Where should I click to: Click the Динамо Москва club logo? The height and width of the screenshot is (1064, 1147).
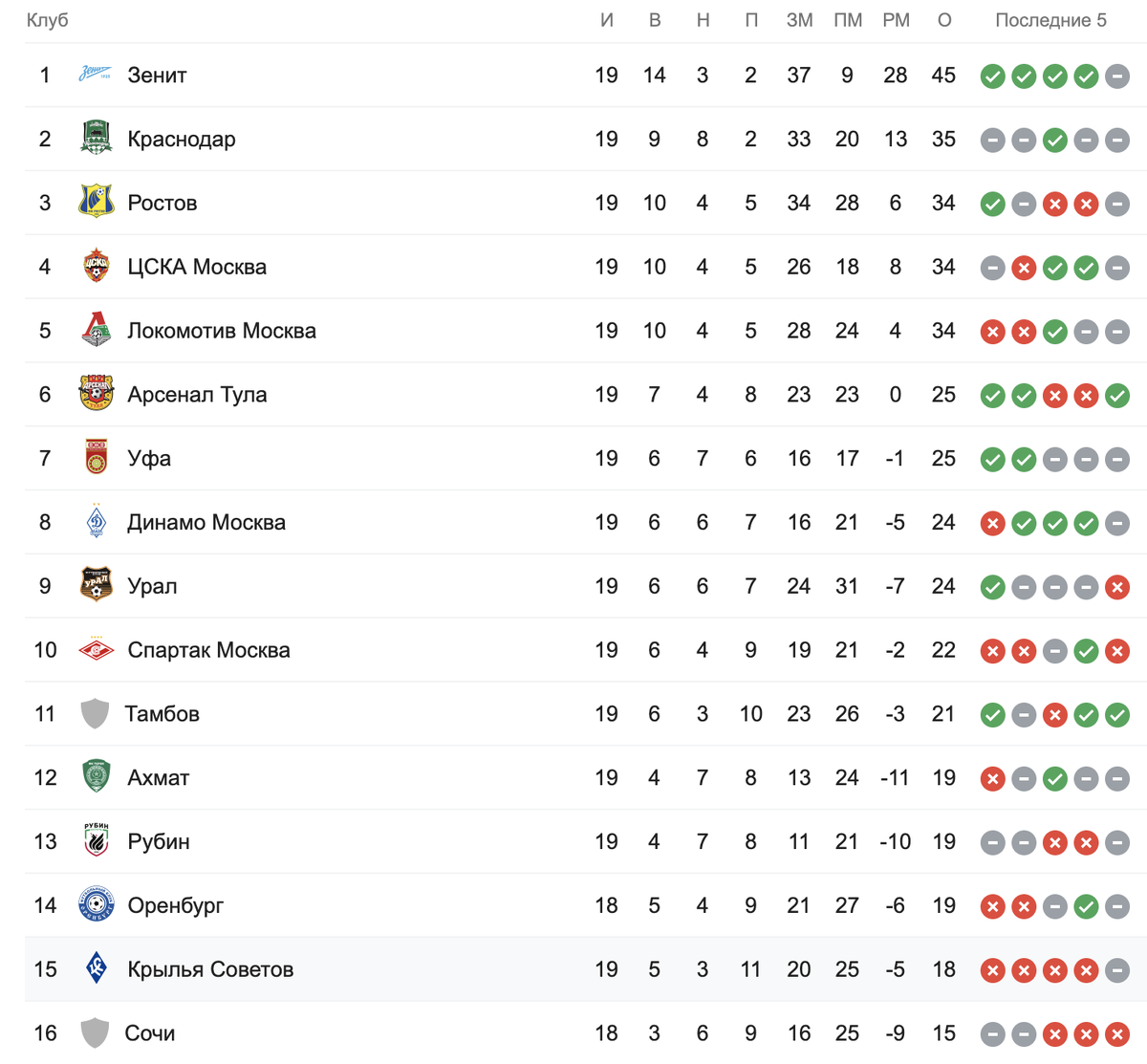96,521
